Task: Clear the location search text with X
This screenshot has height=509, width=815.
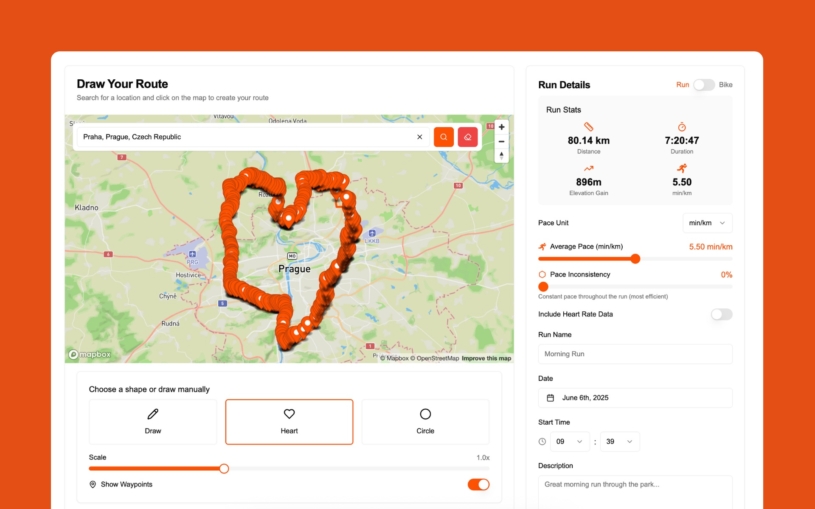Action: point(419,137)
